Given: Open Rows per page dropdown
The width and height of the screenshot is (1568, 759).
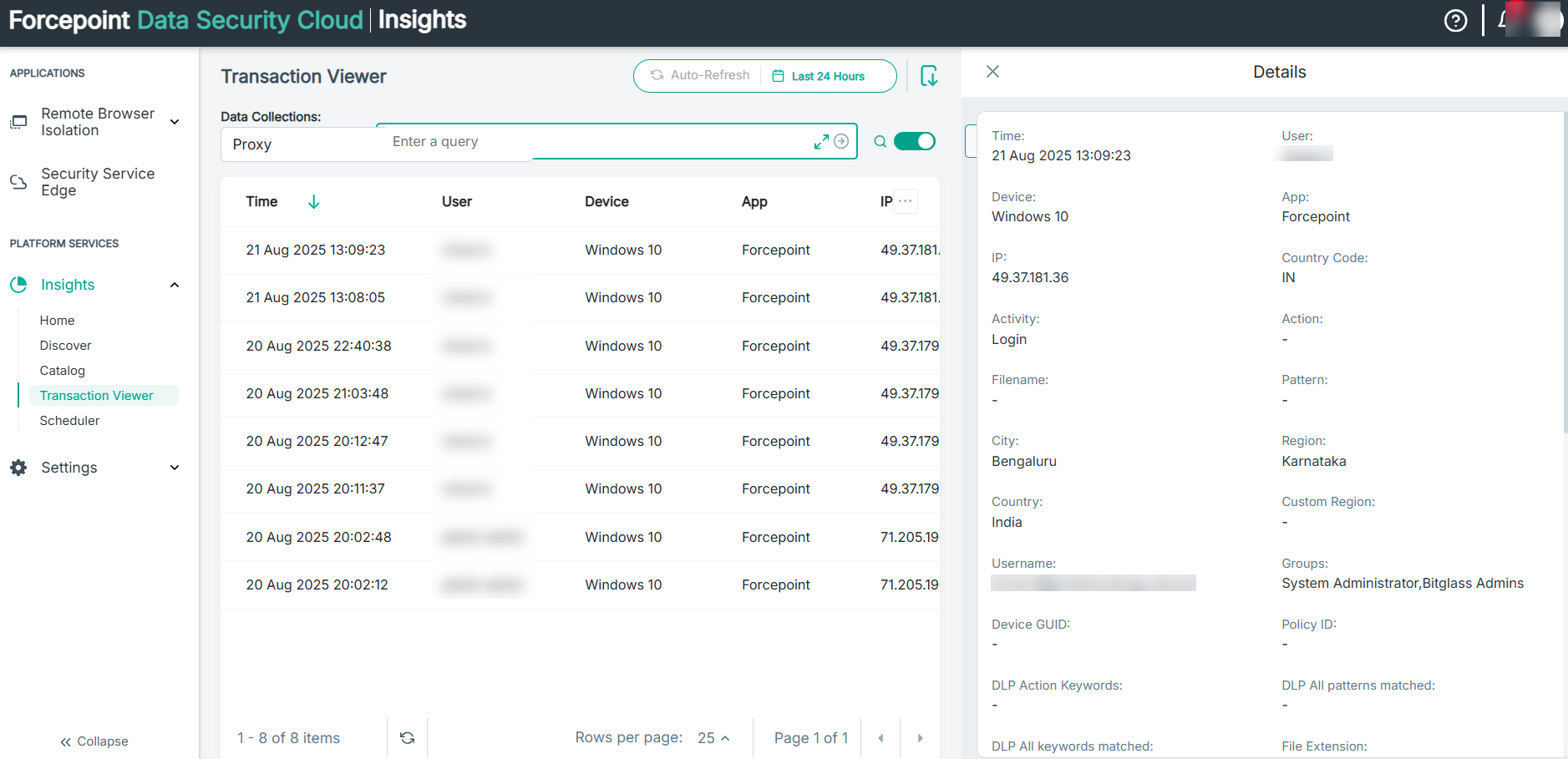Looking at the screenshot, I should (713, 738).
